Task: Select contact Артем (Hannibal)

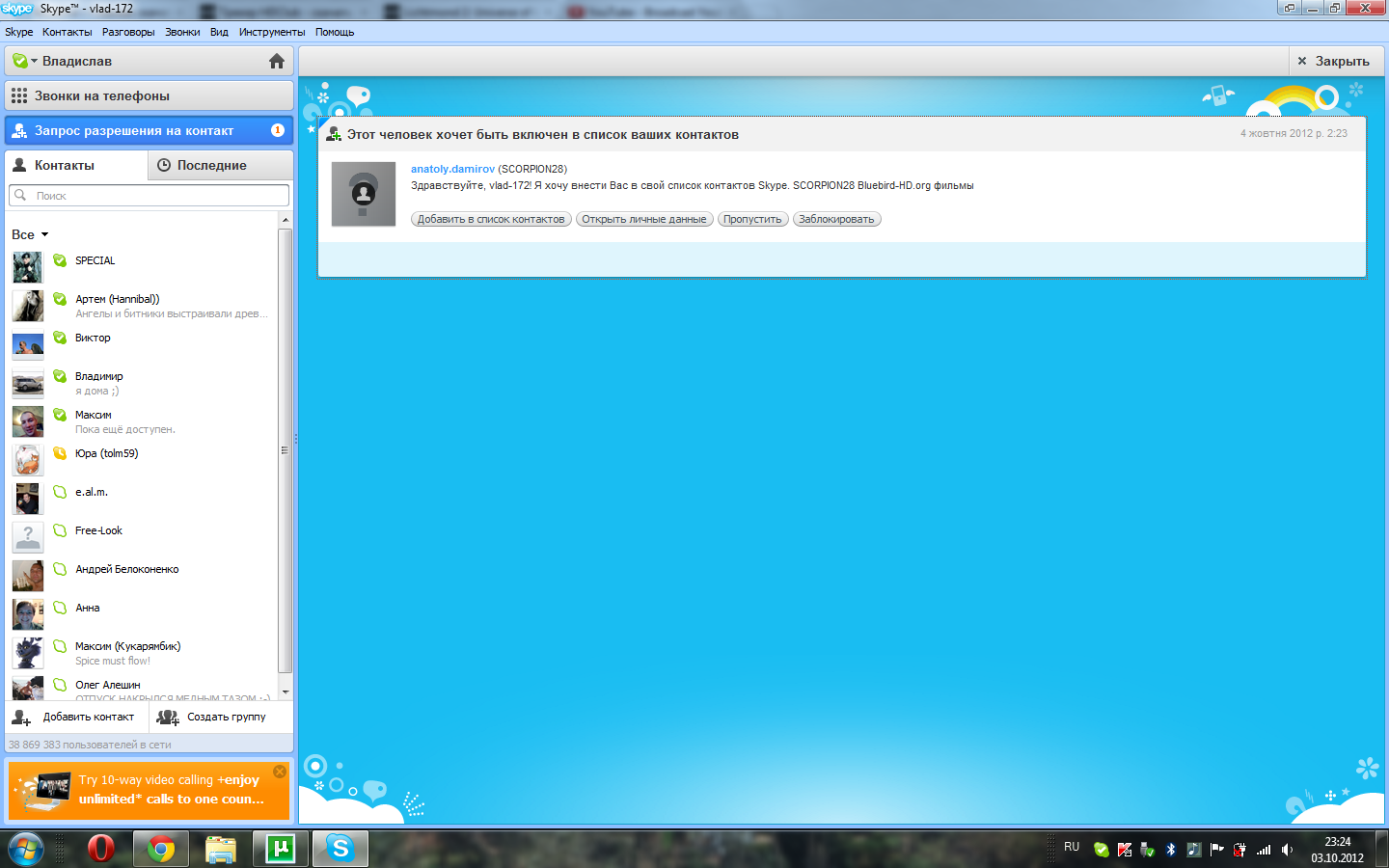Action: tap(145, 306)
